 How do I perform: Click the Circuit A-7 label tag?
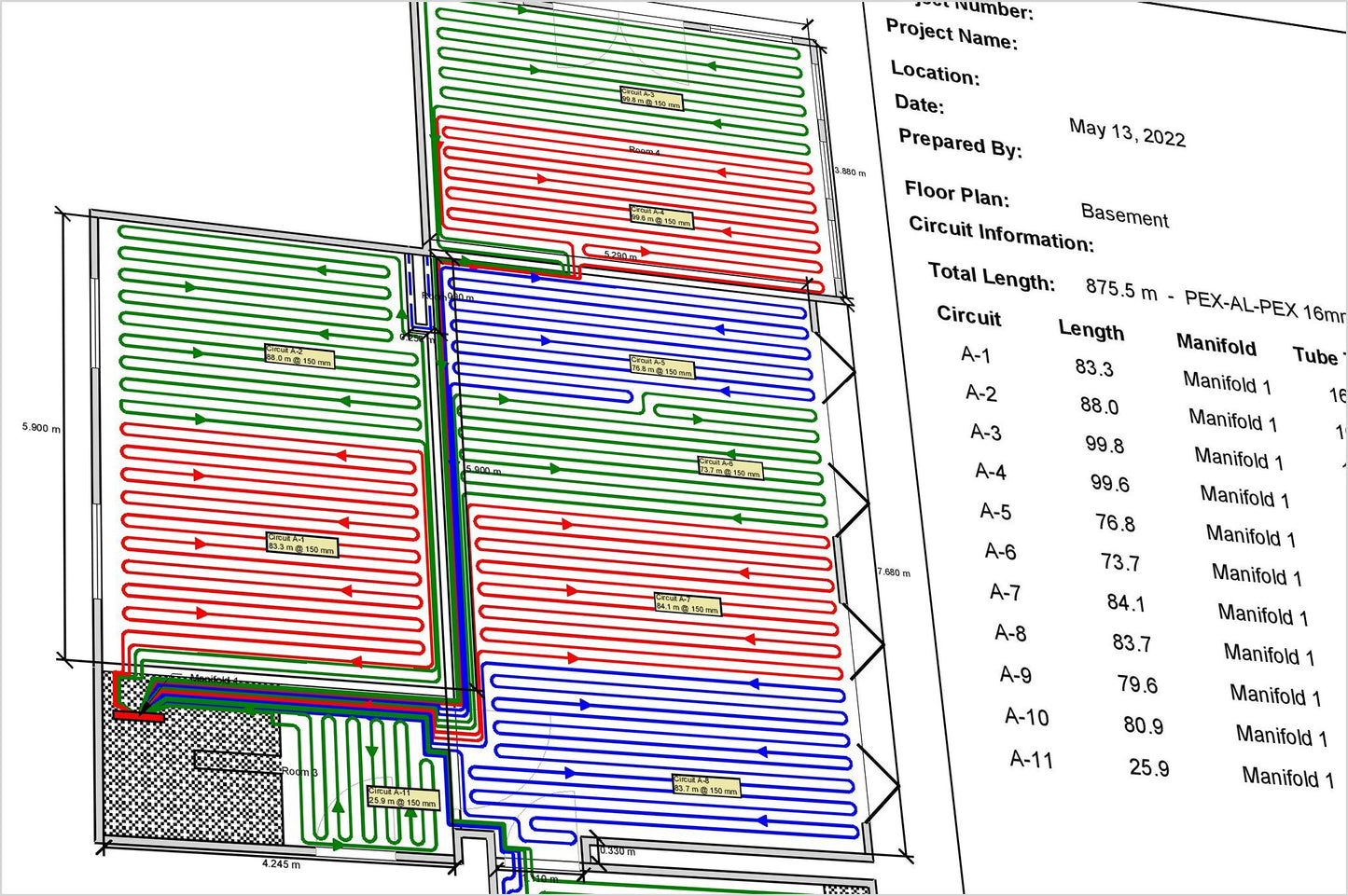pos(688,603)
